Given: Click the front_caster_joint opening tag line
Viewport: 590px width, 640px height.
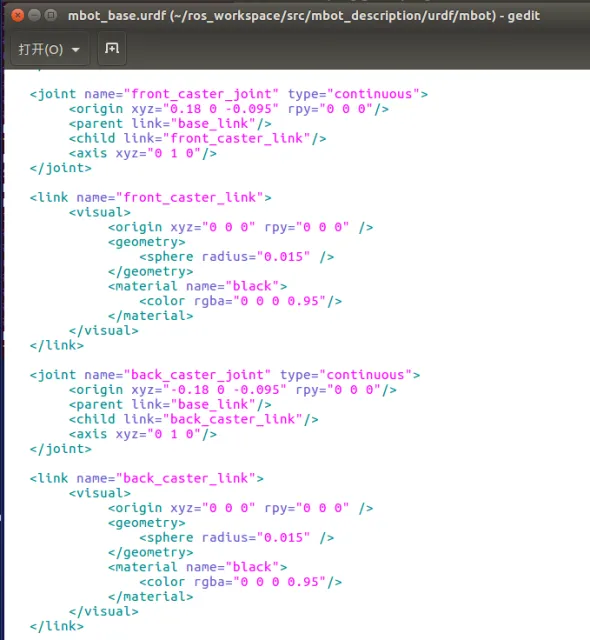Looking at the screenshot, I should 228,94.
